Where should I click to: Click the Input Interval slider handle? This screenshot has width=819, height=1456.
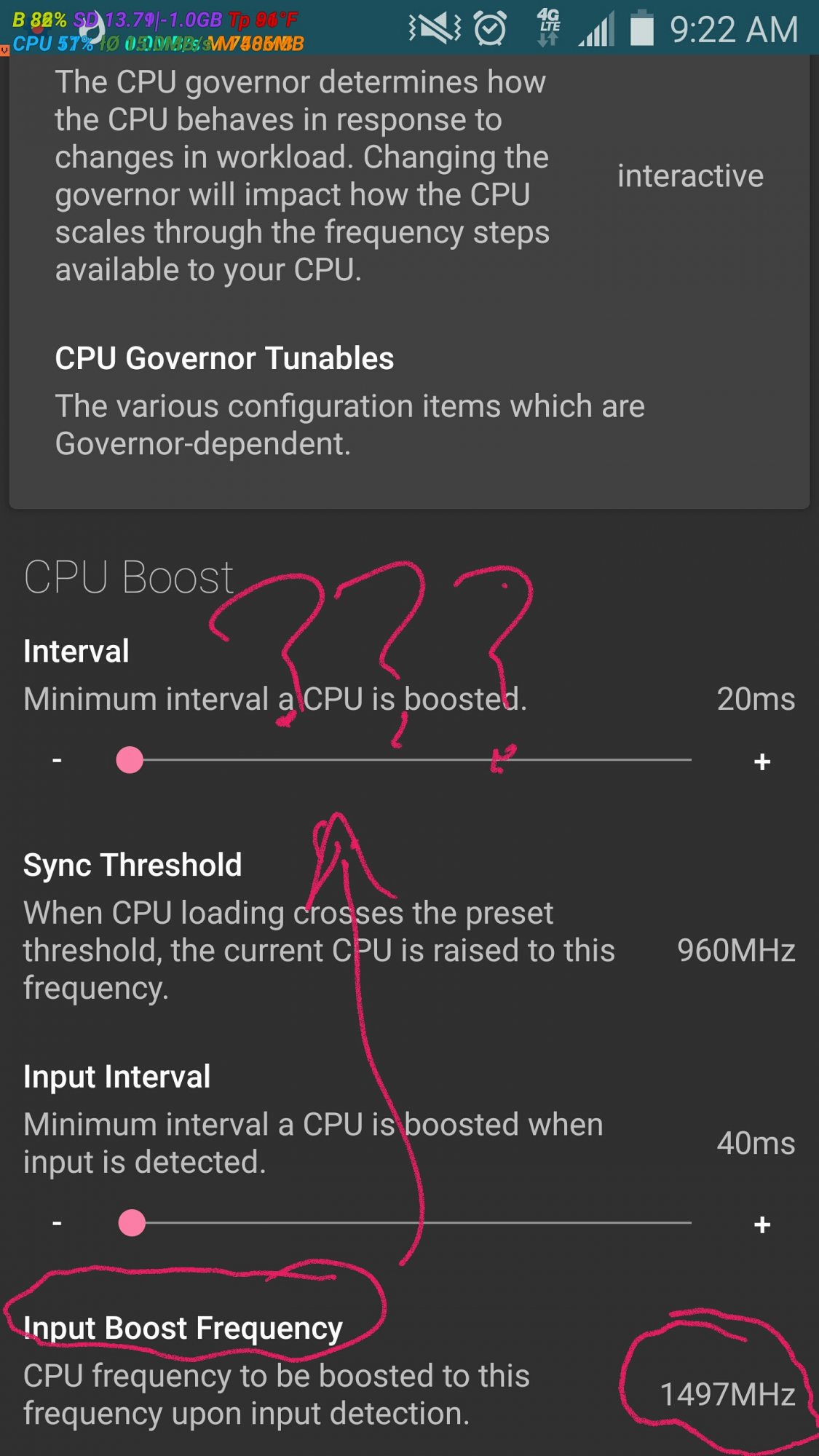pos(132,1223)
